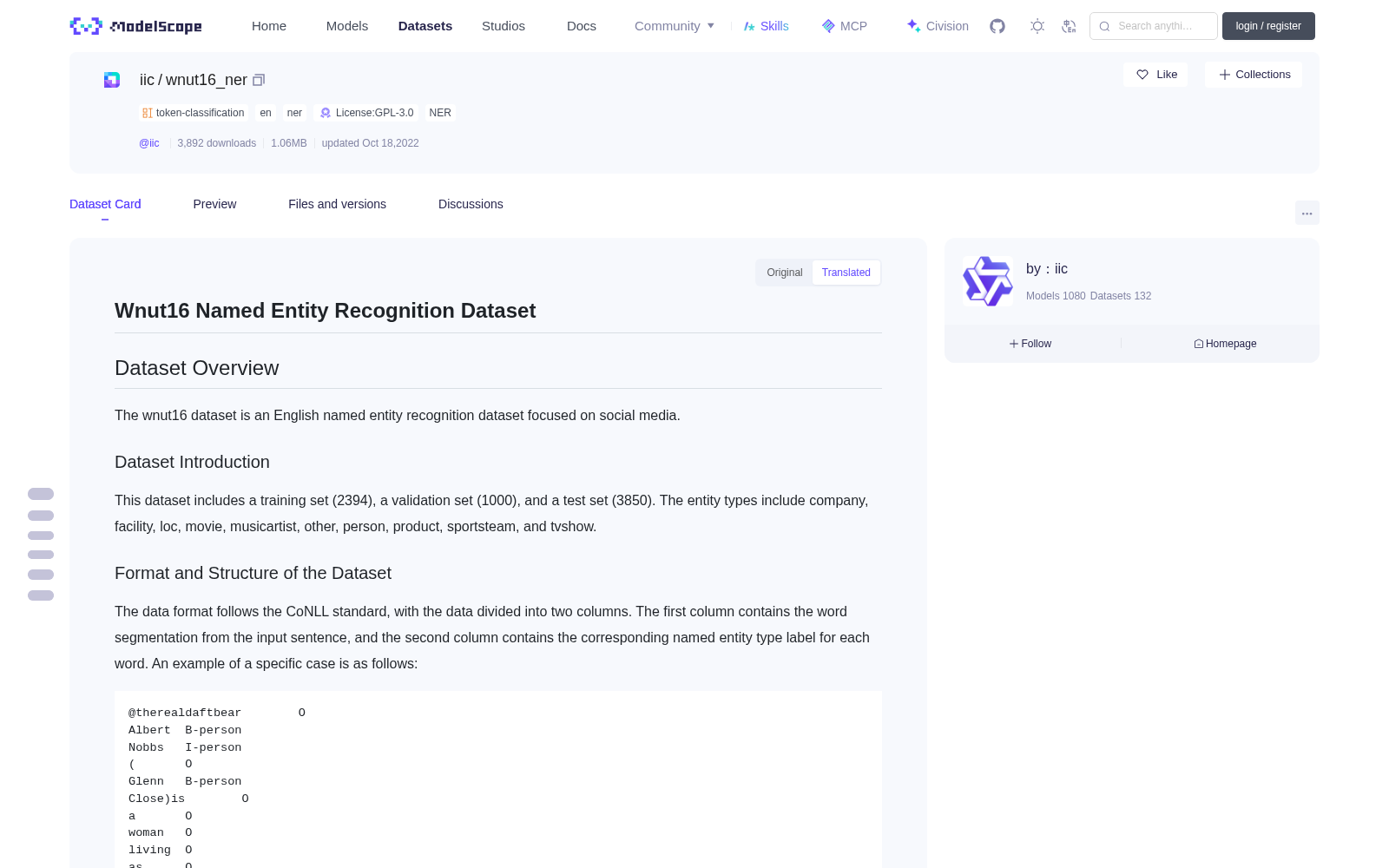Click the last outline navigation pill
Image resolution: width=1389 pixels, height=868 pixels.
pos(41,595)
